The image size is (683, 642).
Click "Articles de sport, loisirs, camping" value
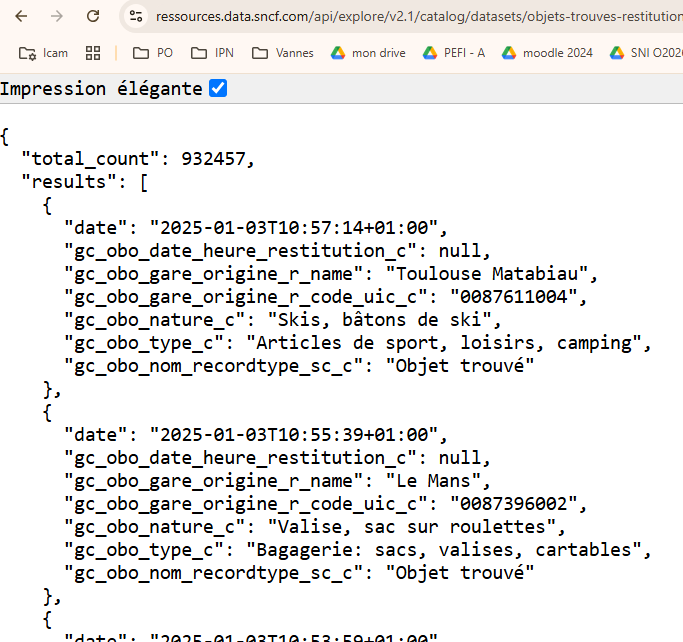pyautogui.click(x=444, y=343)
